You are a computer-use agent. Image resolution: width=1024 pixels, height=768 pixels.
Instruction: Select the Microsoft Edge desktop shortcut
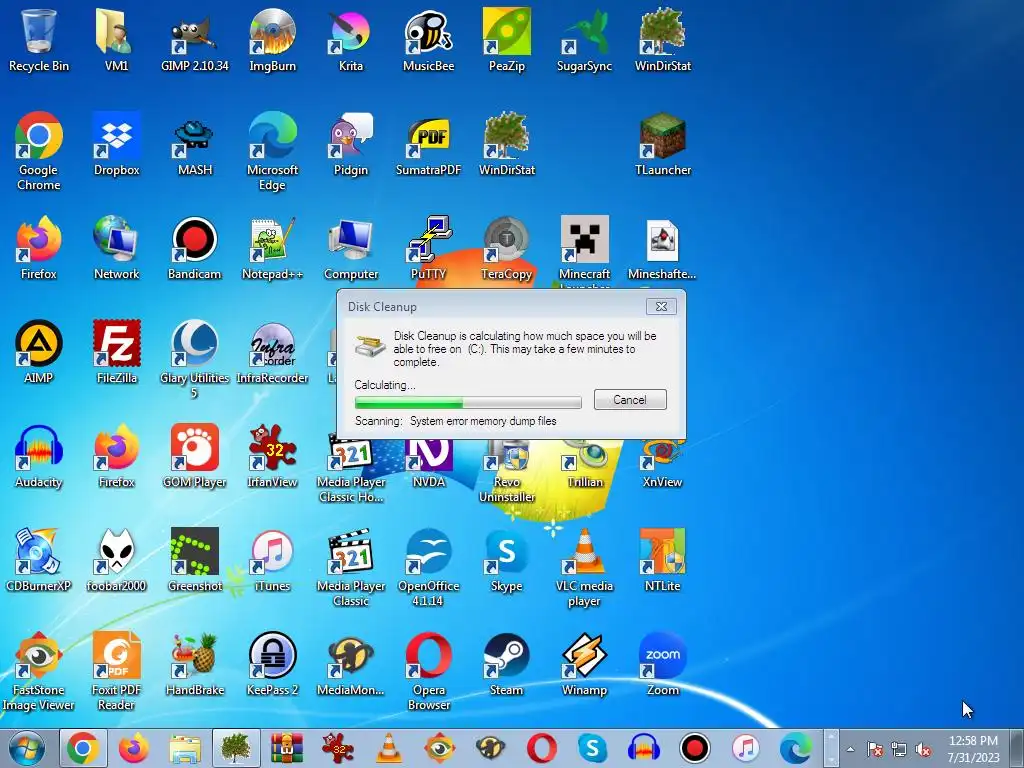click(272, 152)
